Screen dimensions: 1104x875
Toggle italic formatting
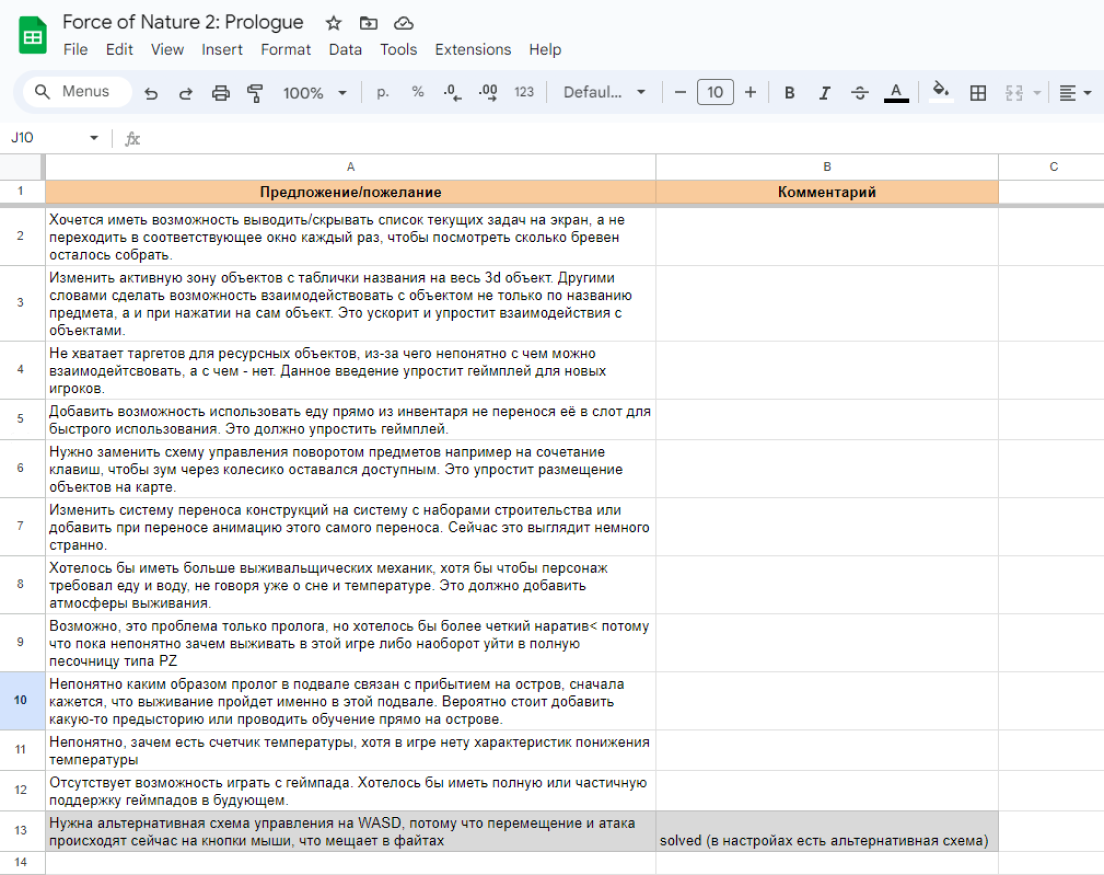click(824, 93)
